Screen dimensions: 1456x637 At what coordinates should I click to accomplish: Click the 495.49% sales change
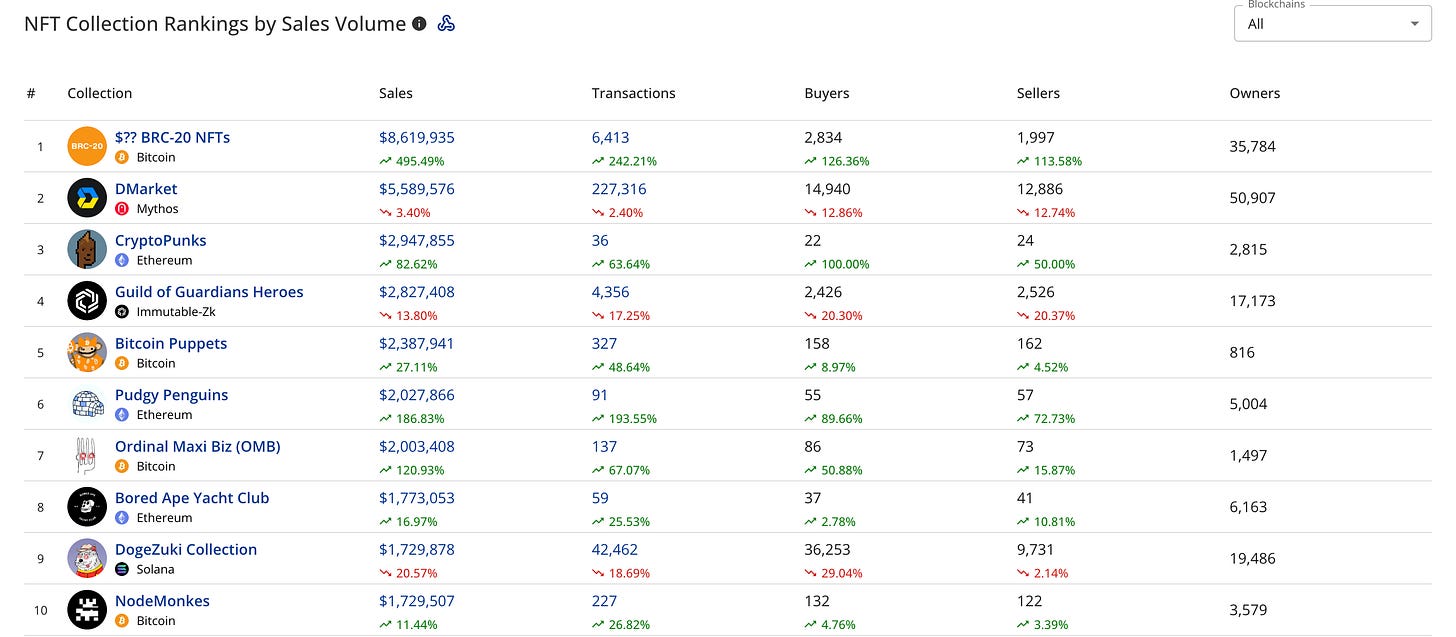(412, 161)
